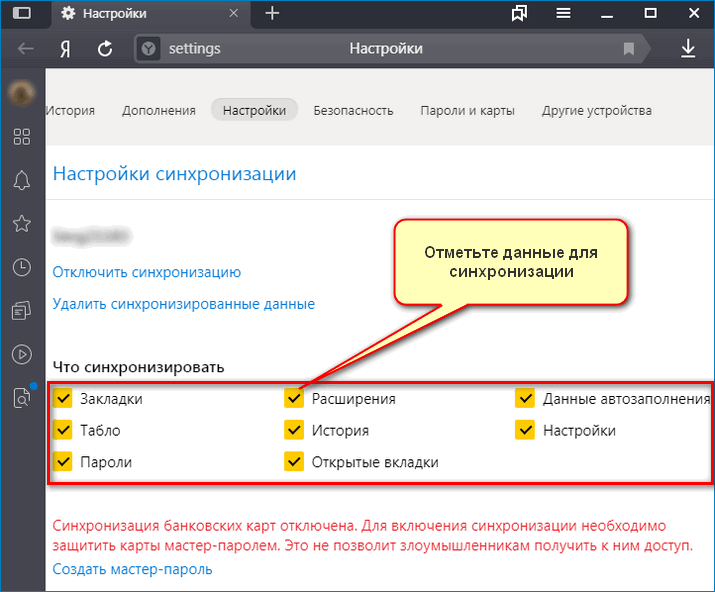Open the services grid icon in sidebar

point(21,136)
